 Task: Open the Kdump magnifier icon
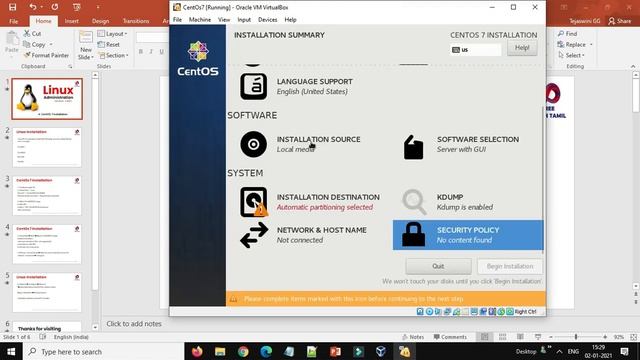pos(414,202)
